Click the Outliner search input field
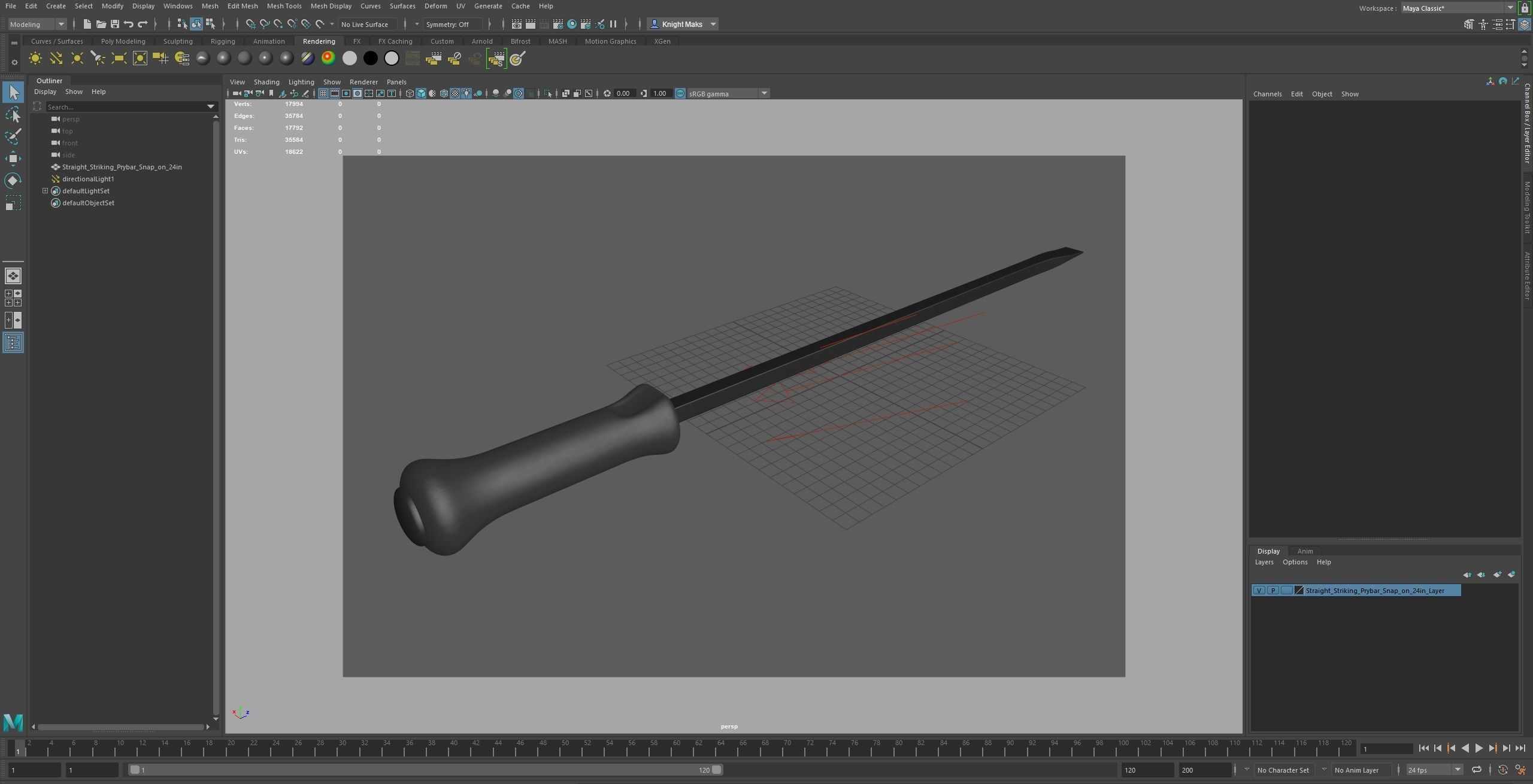This screenshot has height=784, width=1533. pos(125,107)
